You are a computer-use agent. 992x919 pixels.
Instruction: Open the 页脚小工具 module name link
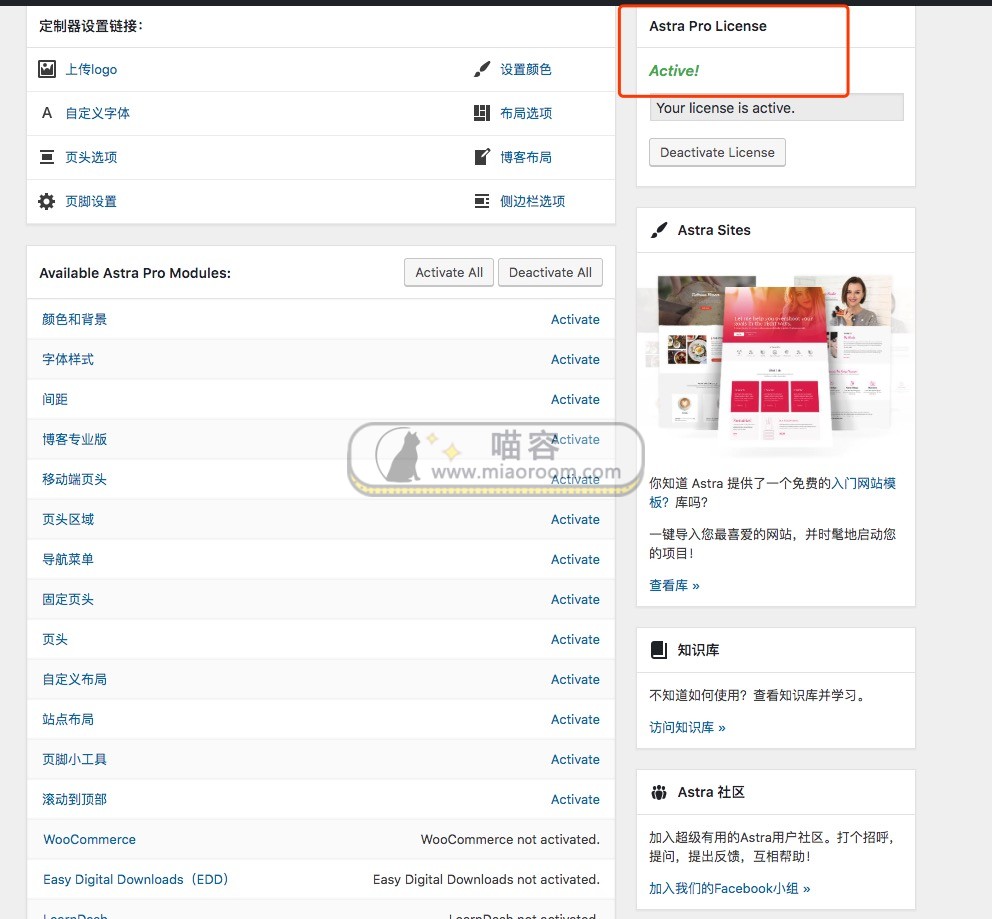75,759
